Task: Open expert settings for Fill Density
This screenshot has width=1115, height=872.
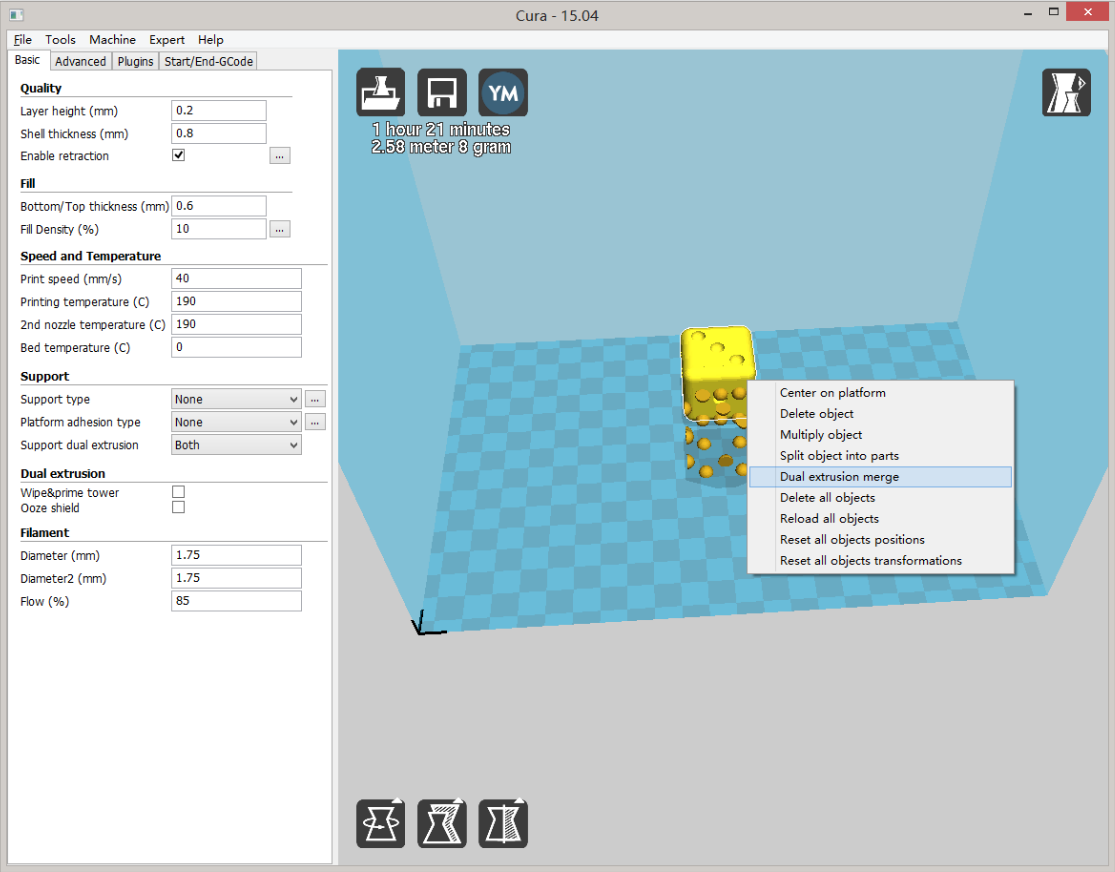Action: [279, 228]
